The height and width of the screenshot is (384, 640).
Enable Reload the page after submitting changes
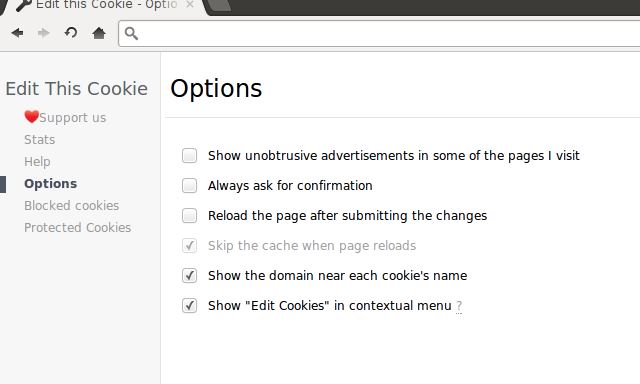(x=189, y=215)
